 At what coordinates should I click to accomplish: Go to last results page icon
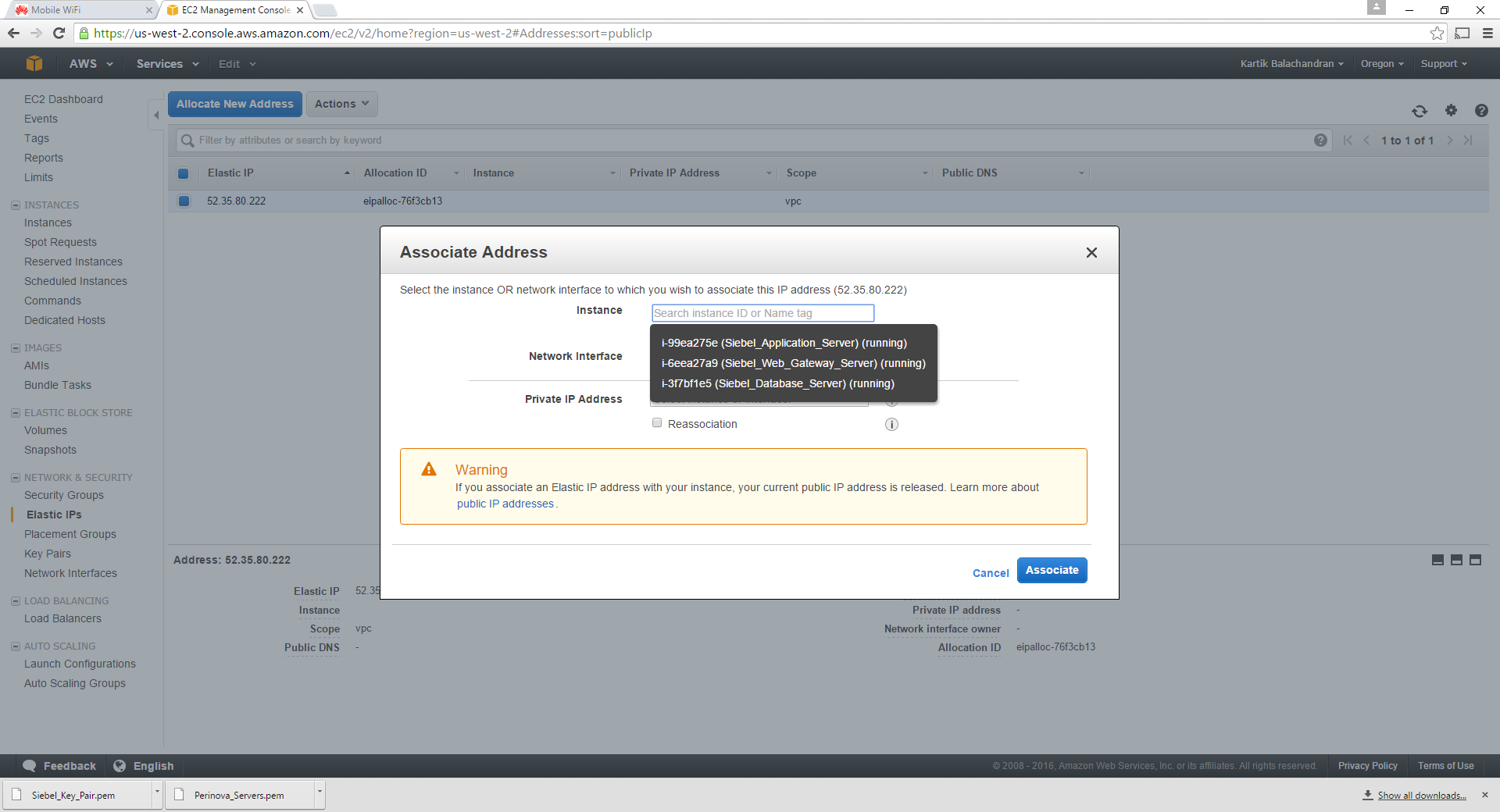1468,141
